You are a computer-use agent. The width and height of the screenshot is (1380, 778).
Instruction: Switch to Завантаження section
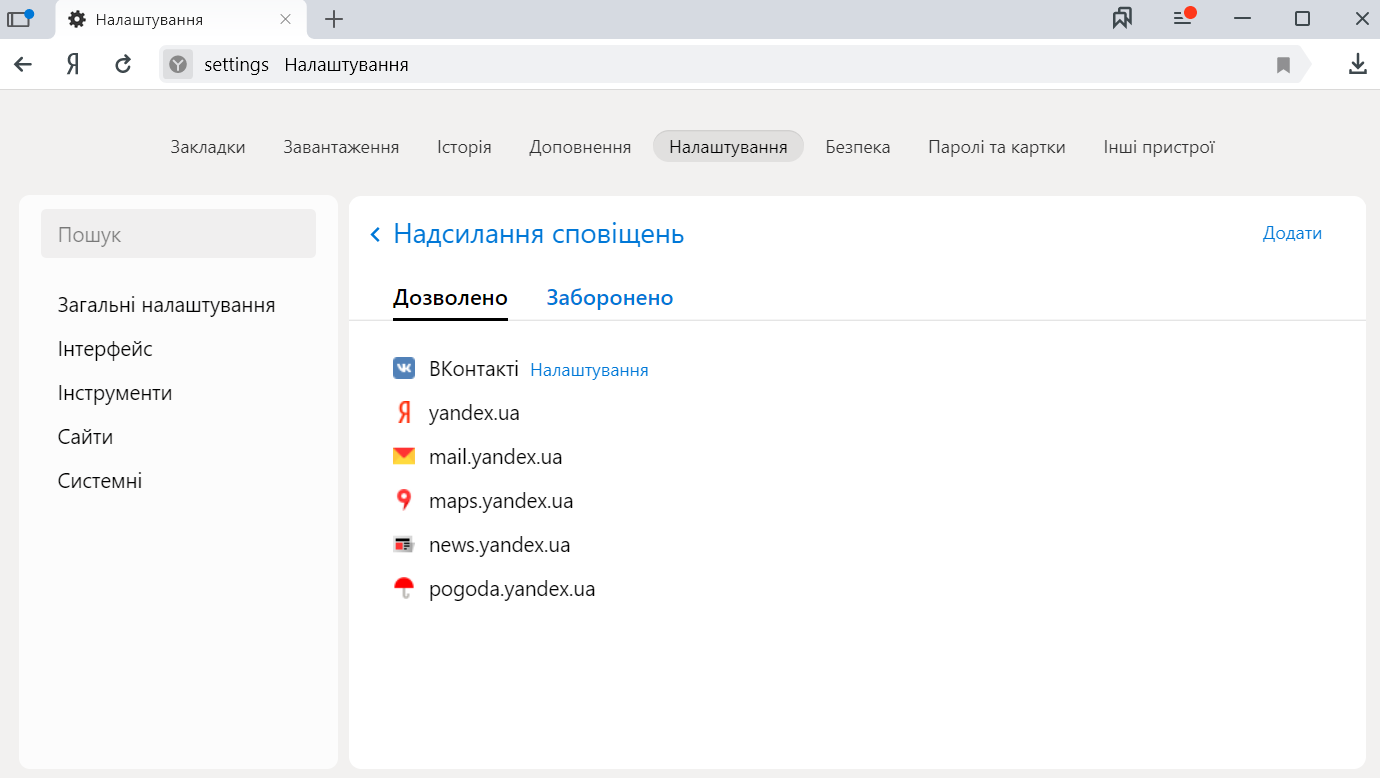click(x=341, y=147)
